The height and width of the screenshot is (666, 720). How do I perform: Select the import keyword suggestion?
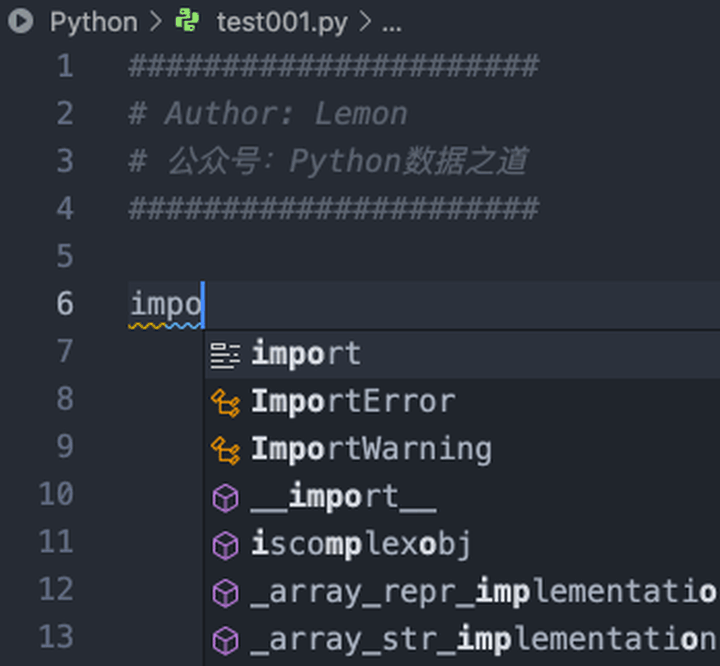[x=306, y=354]
